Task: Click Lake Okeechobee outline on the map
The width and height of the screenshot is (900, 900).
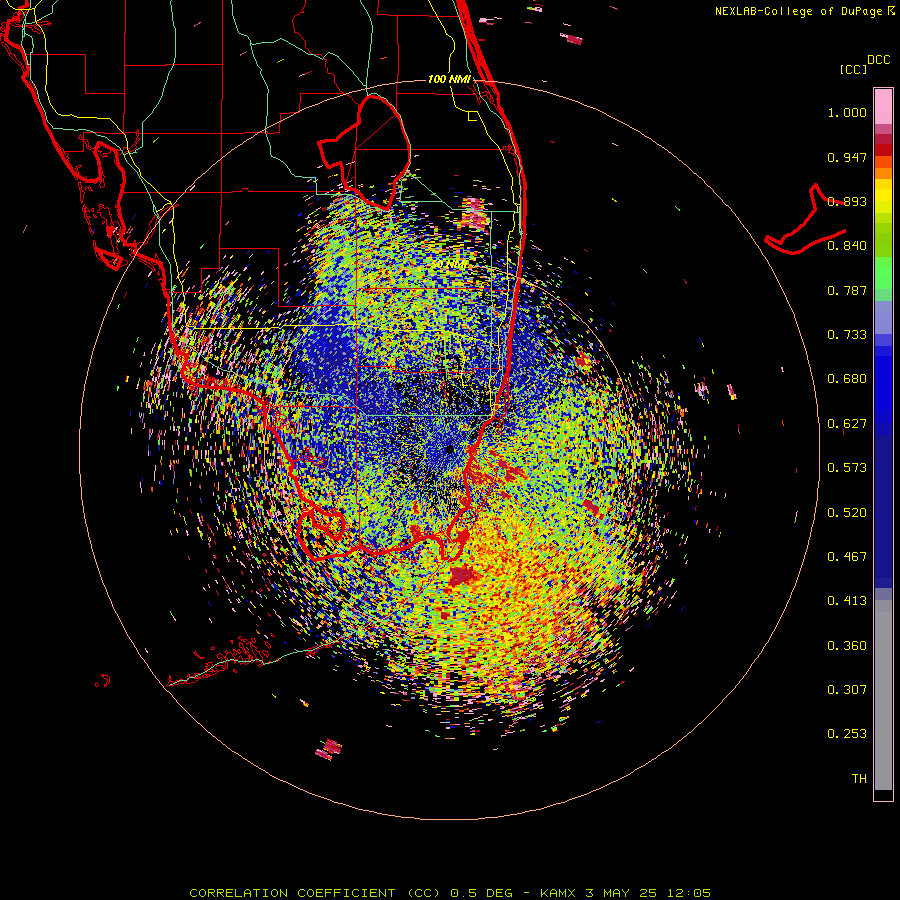Action: tap(364, 152)
